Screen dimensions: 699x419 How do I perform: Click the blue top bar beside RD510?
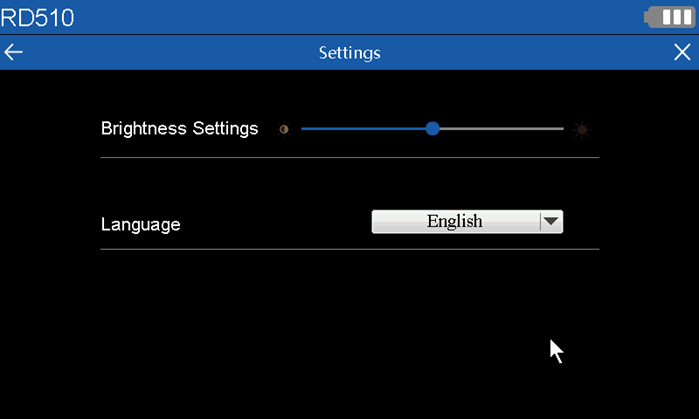coord(357,17)
